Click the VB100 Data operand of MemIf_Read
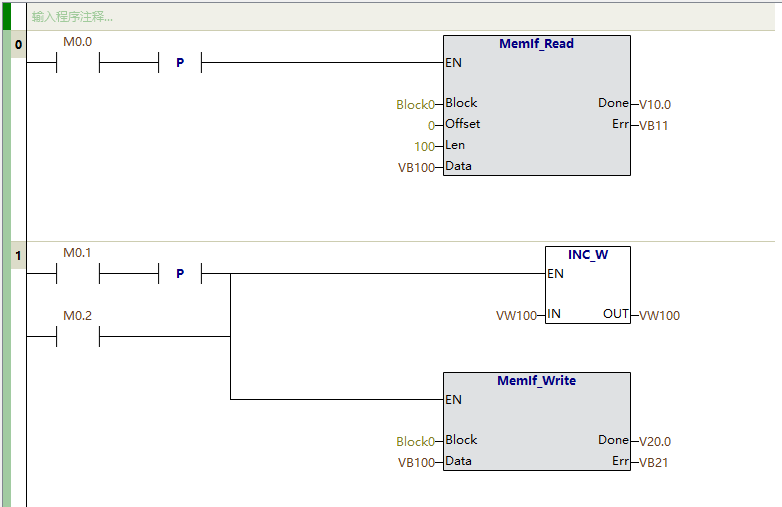Screen dimensions: 782x507 coord(416,167)
